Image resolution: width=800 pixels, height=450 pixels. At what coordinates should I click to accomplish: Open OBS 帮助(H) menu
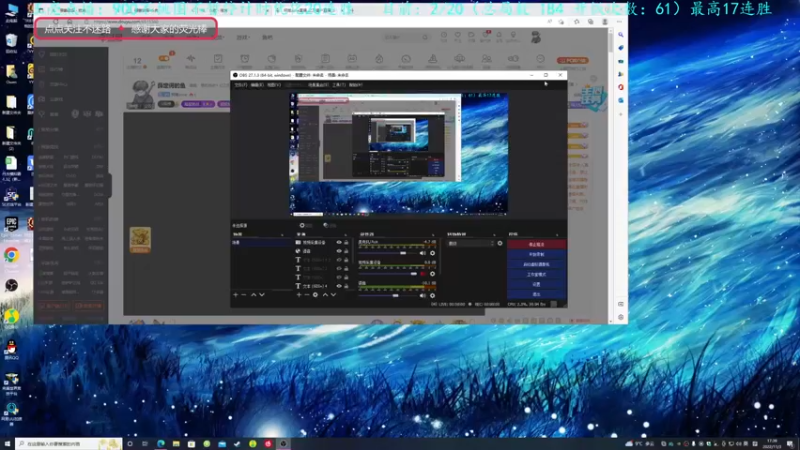356,85
